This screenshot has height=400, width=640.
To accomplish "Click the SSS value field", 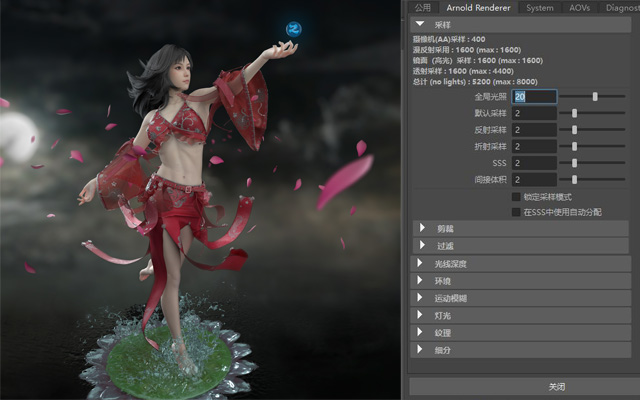I will point(534,163).
